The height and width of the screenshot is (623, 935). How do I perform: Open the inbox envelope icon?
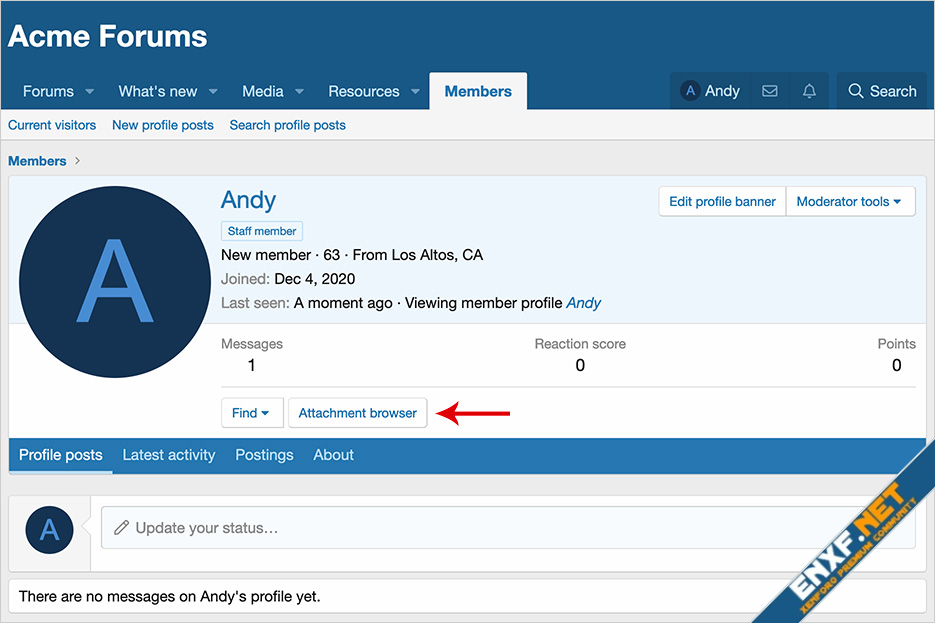click(769, 91)
